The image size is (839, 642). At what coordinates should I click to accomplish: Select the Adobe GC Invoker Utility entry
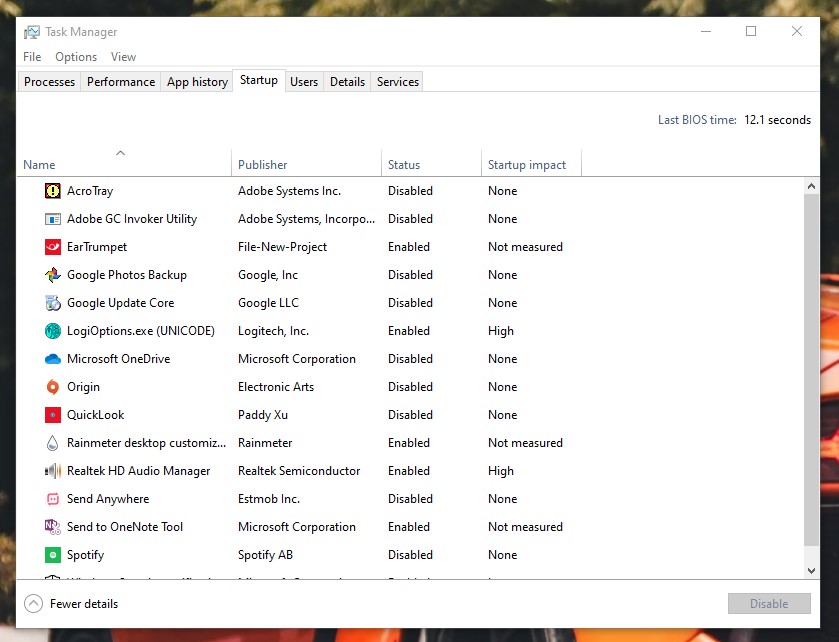coord(132,219)
